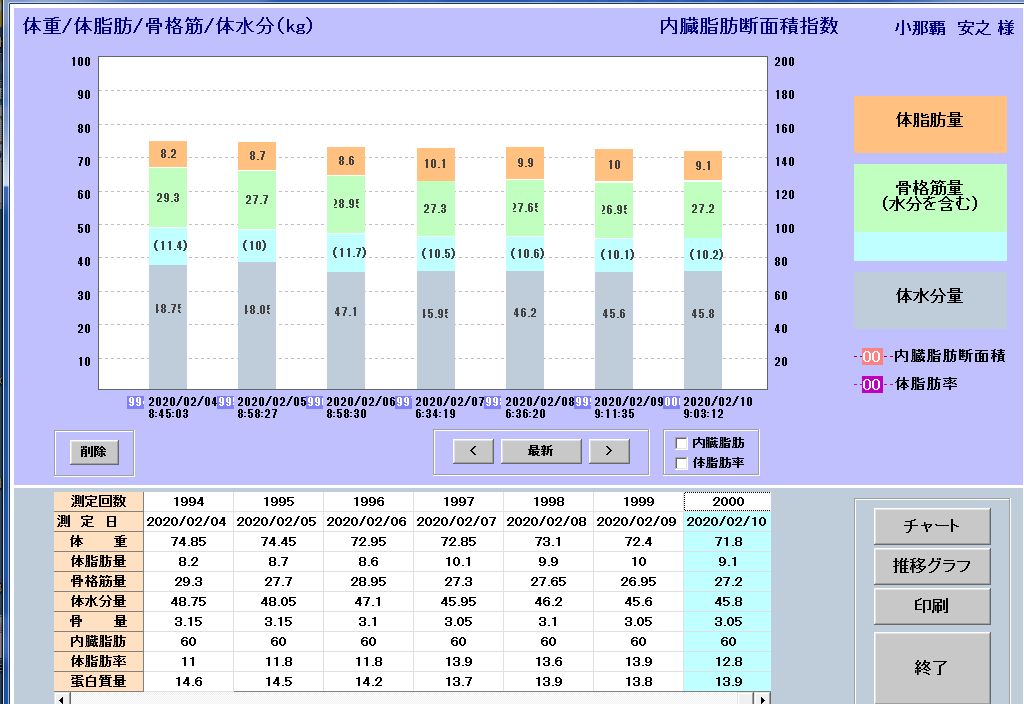Enable the 内臓脂肪 checkbox
This screenshot has width=1024, height=704.
point(681,443)
